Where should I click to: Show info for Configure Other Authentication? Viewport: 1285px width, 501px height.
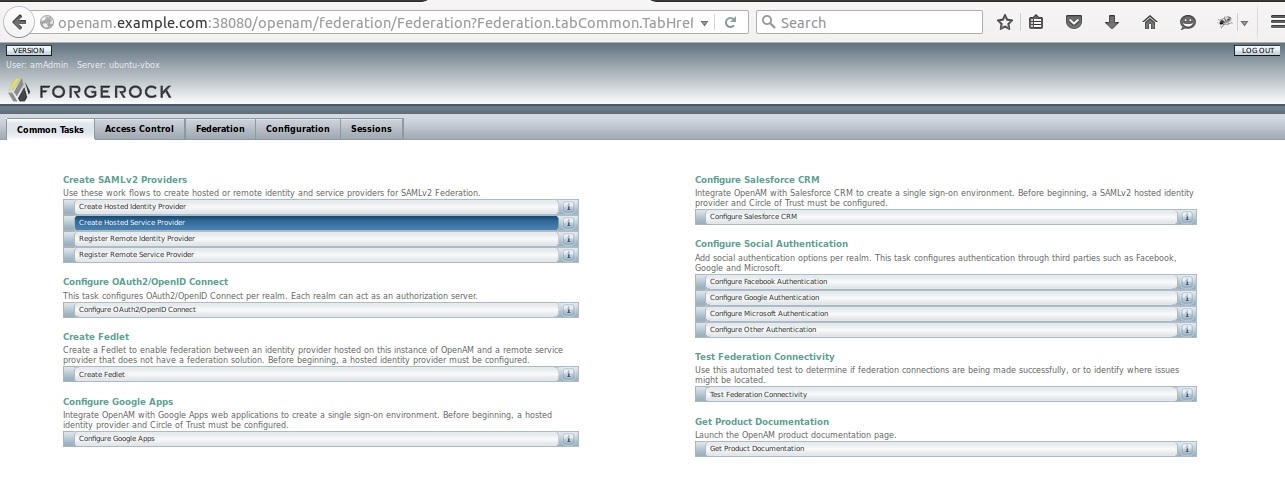tap(1187, 329)
